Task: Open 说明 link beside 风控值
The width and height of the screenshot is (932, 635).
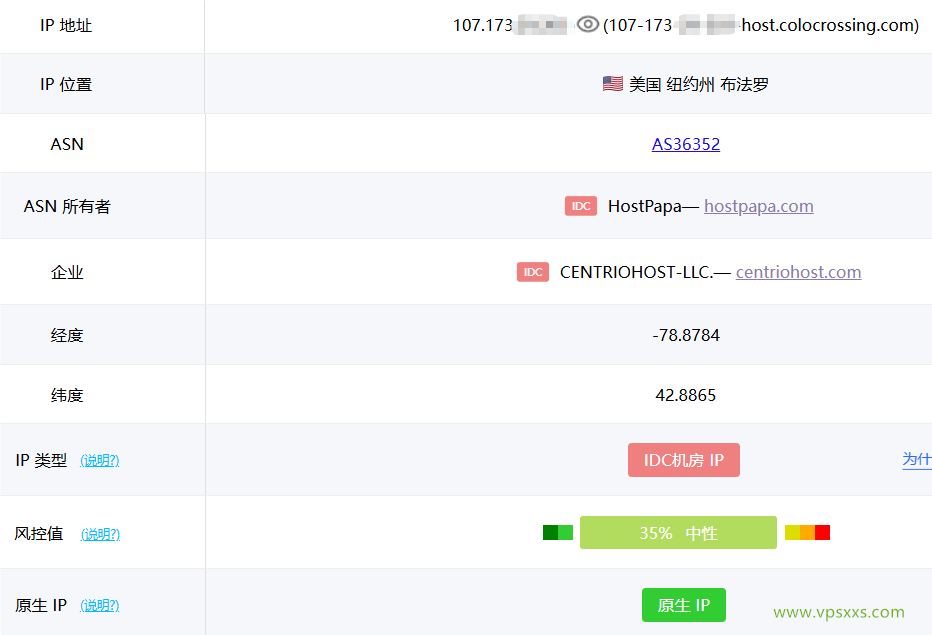Action: 100,534
